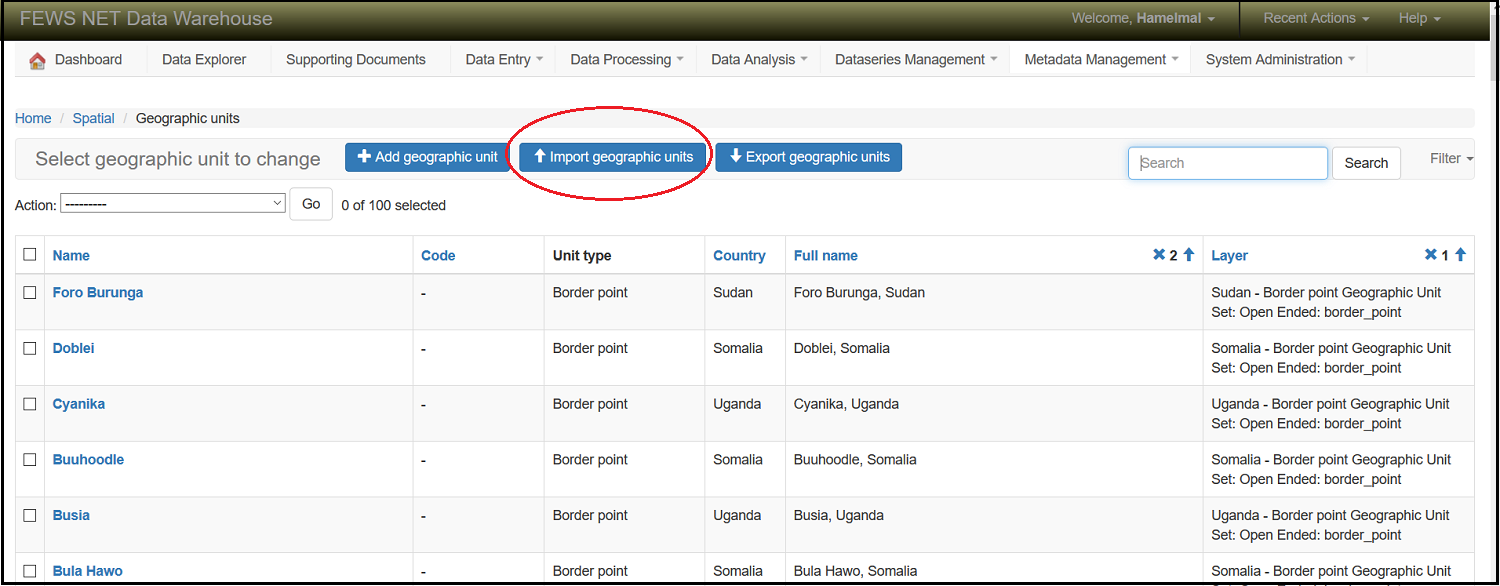Open the Doblei geographic unit link
The image size is (1500, 586).
click(73, 349)
